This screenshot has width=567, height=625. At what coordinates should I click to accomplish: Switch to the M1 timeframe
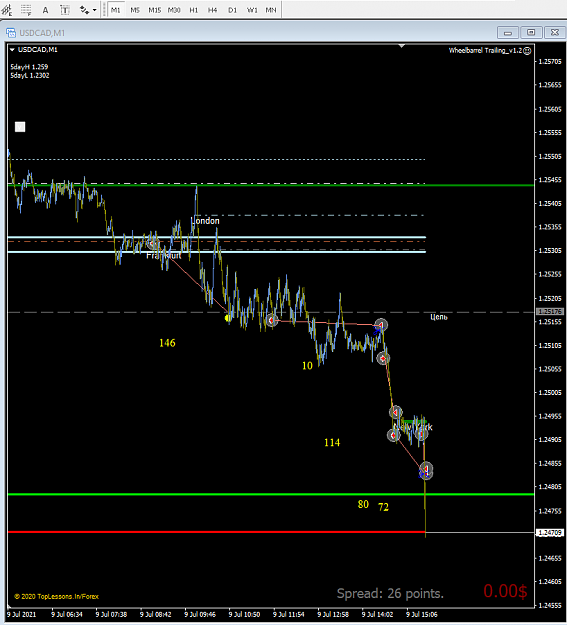(x=116, y=10)
